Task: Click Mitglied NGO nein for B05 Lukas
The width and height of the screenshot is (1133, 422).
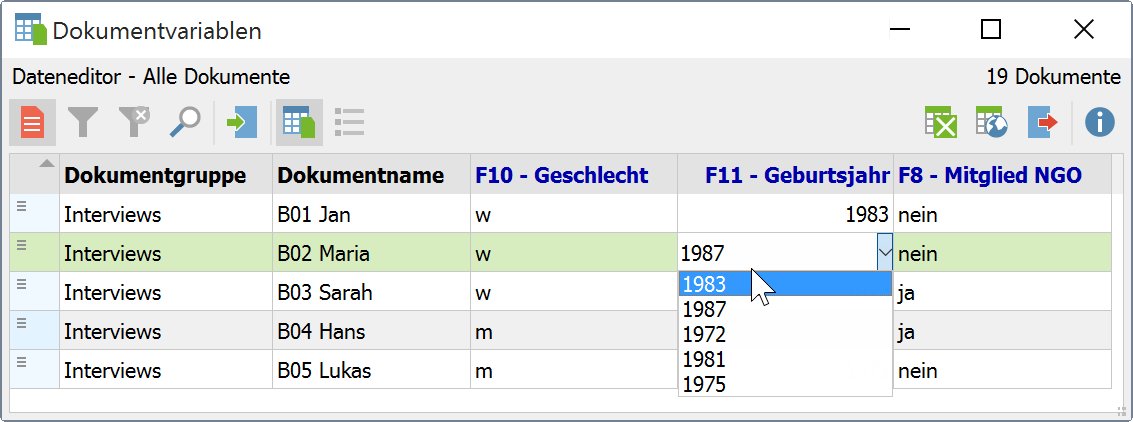Action: [x=1003, y=370]
